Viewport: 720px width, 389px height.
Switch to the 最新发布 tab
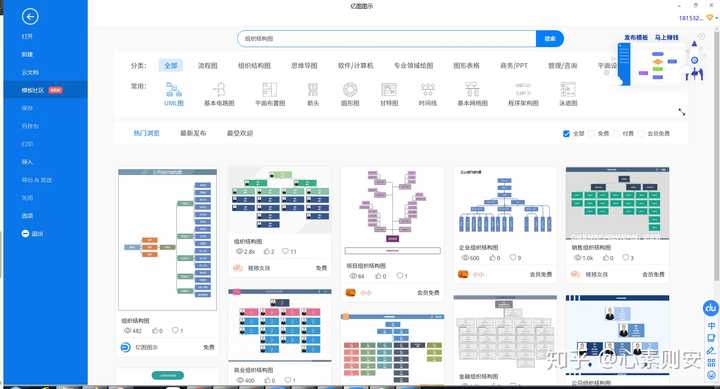[x=193, y=133]
